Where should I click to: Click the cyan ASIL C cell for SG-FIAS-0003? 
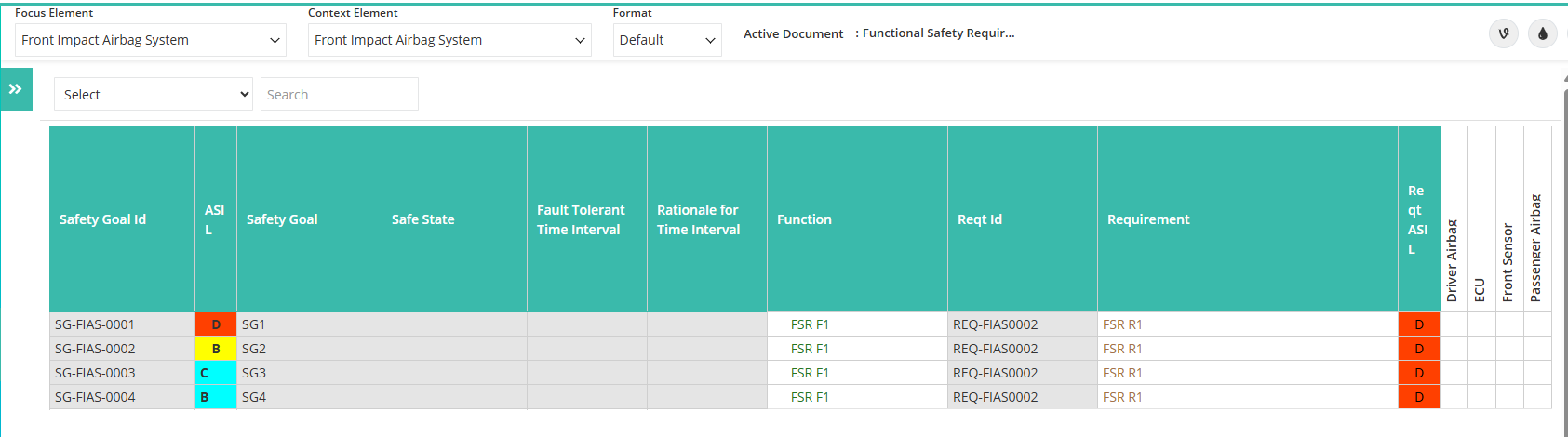click(216, 373)
